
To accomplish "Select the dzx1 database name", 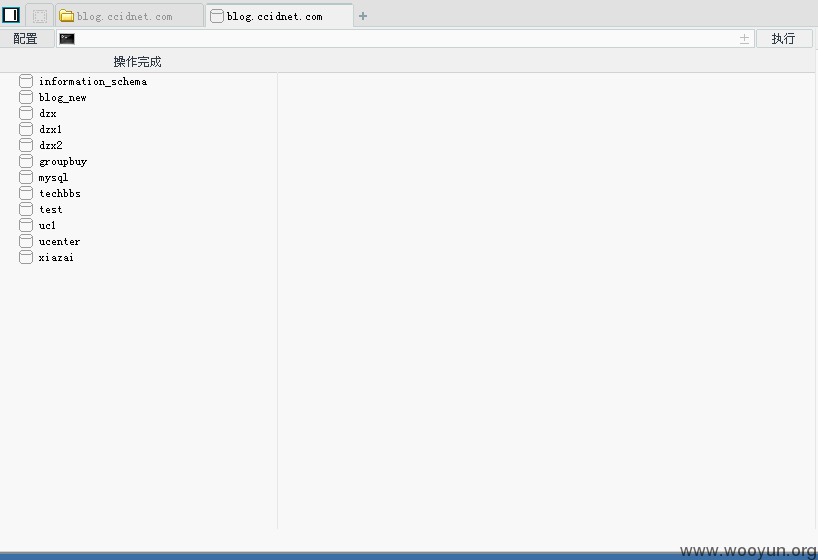I will [50, 129].
